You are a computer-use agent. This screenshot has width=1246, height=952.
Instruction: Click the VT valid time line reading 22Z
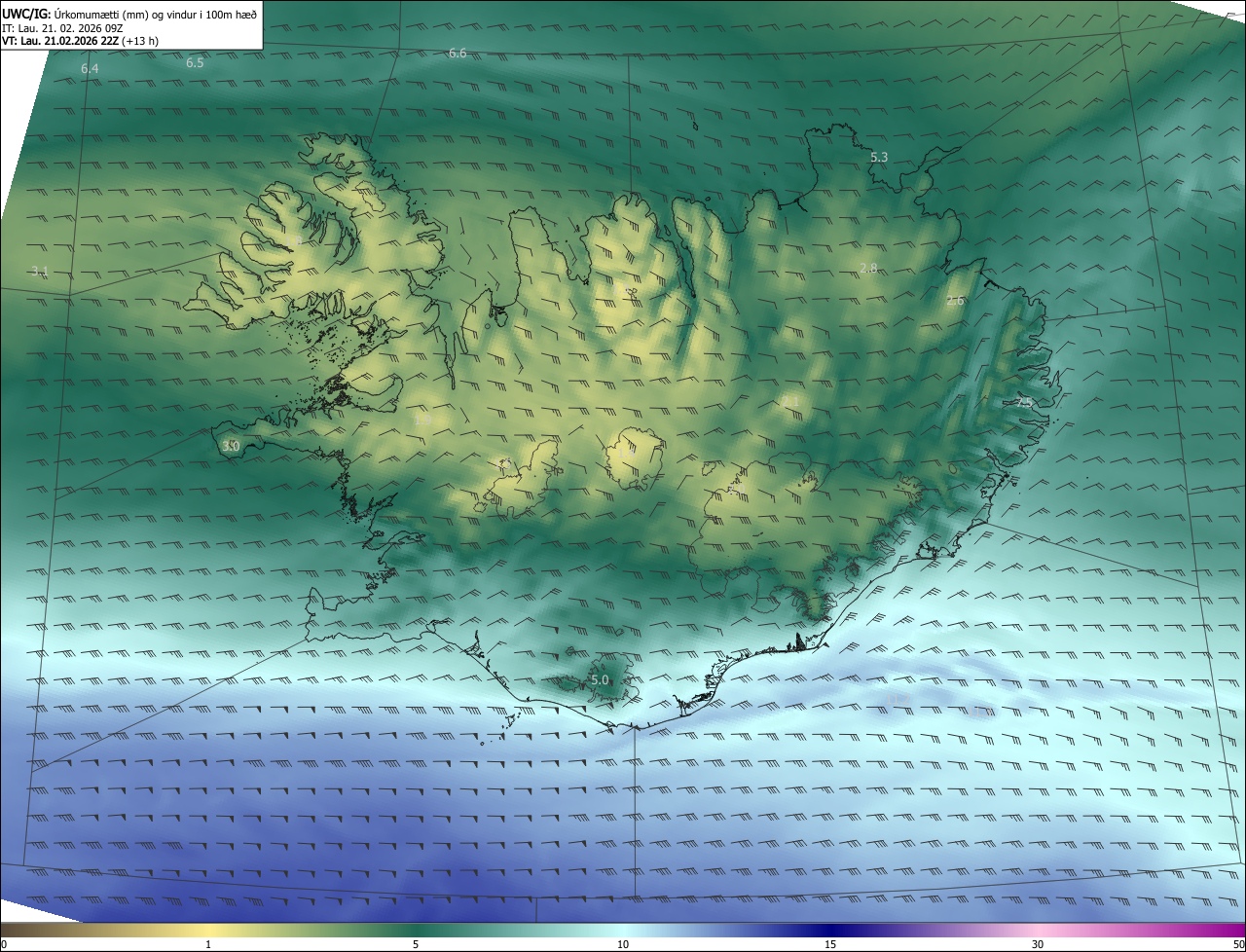point(81,40)
